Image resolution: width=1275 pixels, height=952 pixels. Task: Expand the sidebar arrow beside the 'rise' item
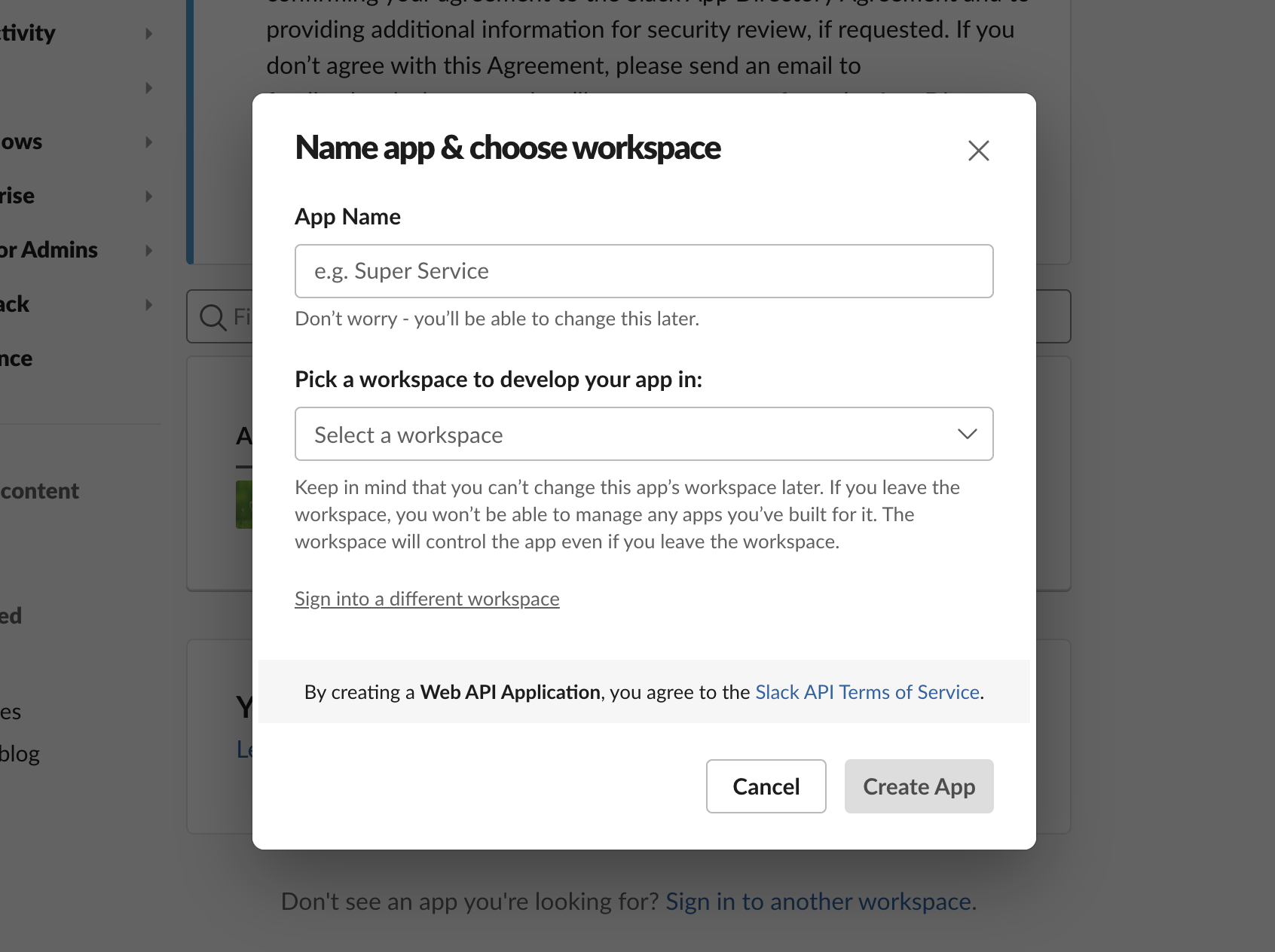148,197
